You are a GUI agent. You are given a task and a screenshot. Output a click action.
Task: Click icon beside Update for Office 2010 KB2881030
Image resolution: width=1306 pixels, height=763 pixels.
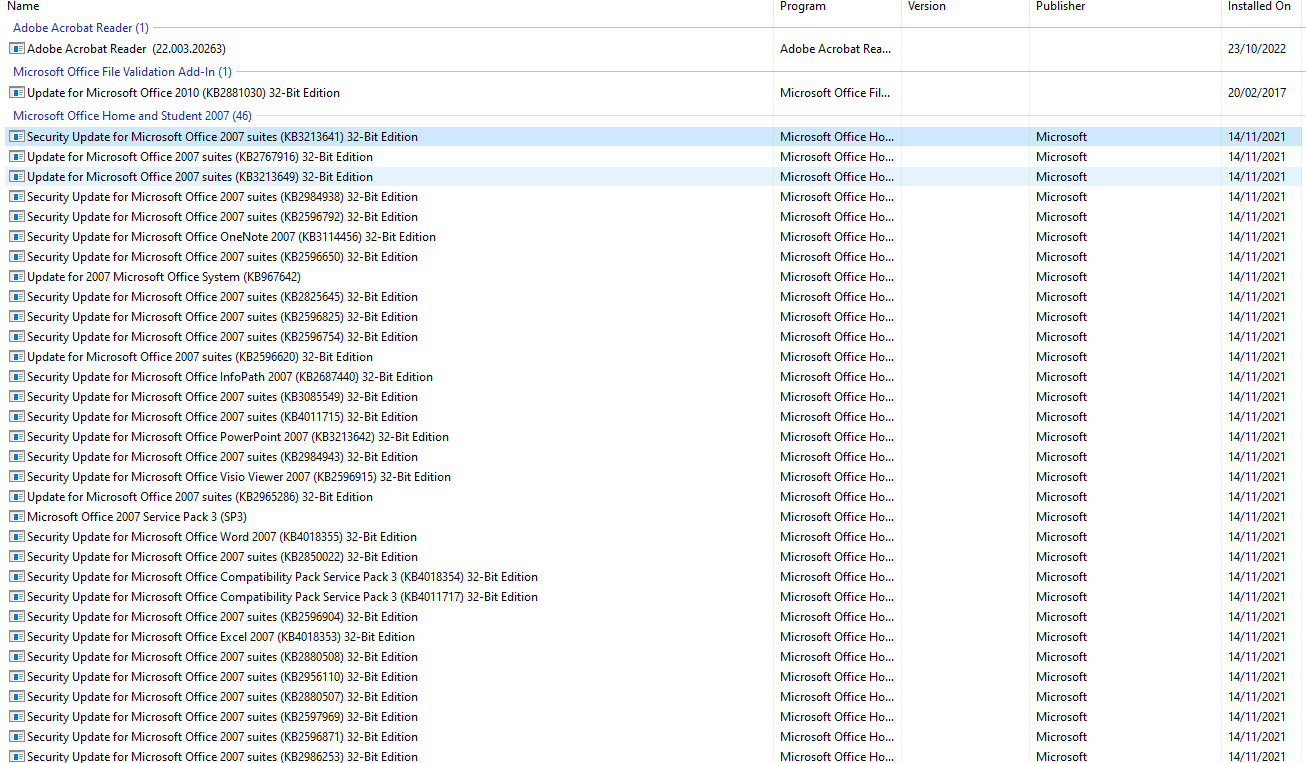(x=17, y=92)
